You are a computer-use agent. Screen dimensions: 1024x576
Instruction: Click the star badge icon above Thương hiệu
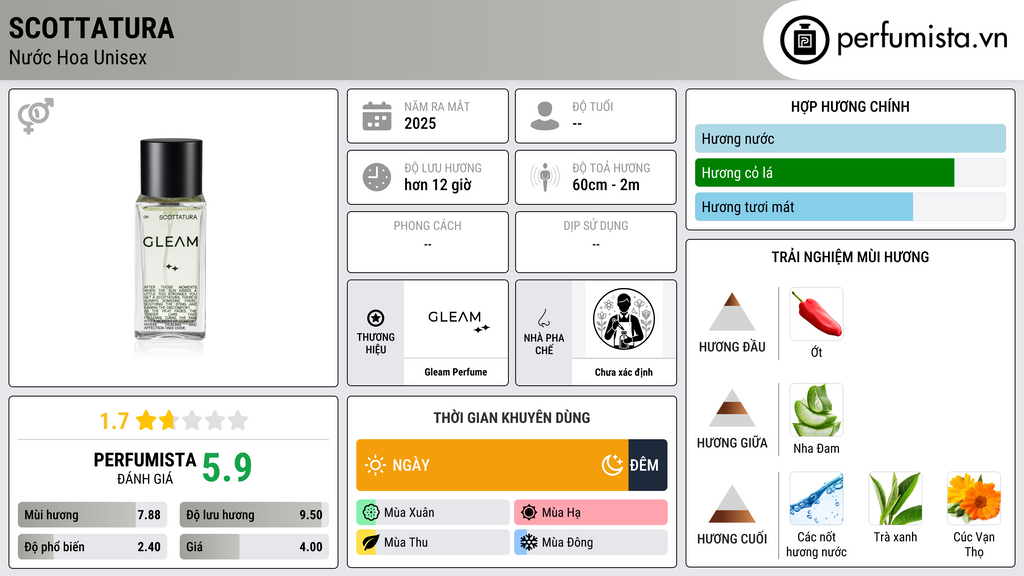[x=376, y=318]
